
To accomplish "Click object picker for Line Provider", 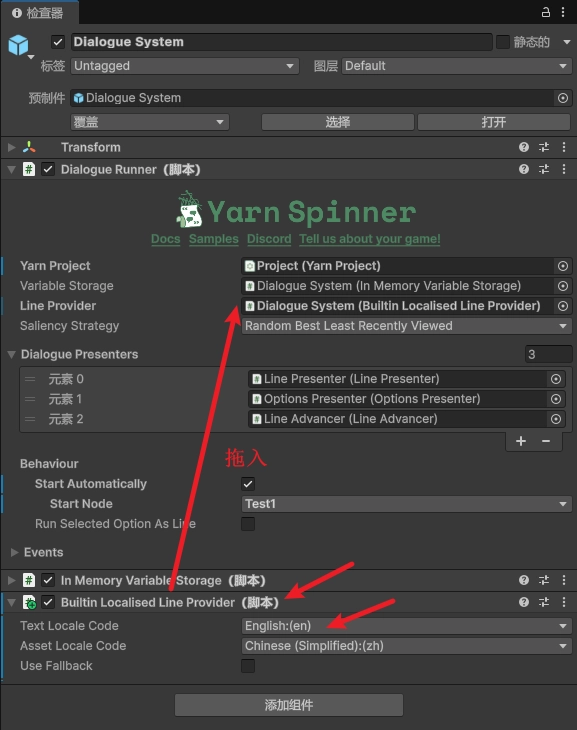I will (563, 306).
